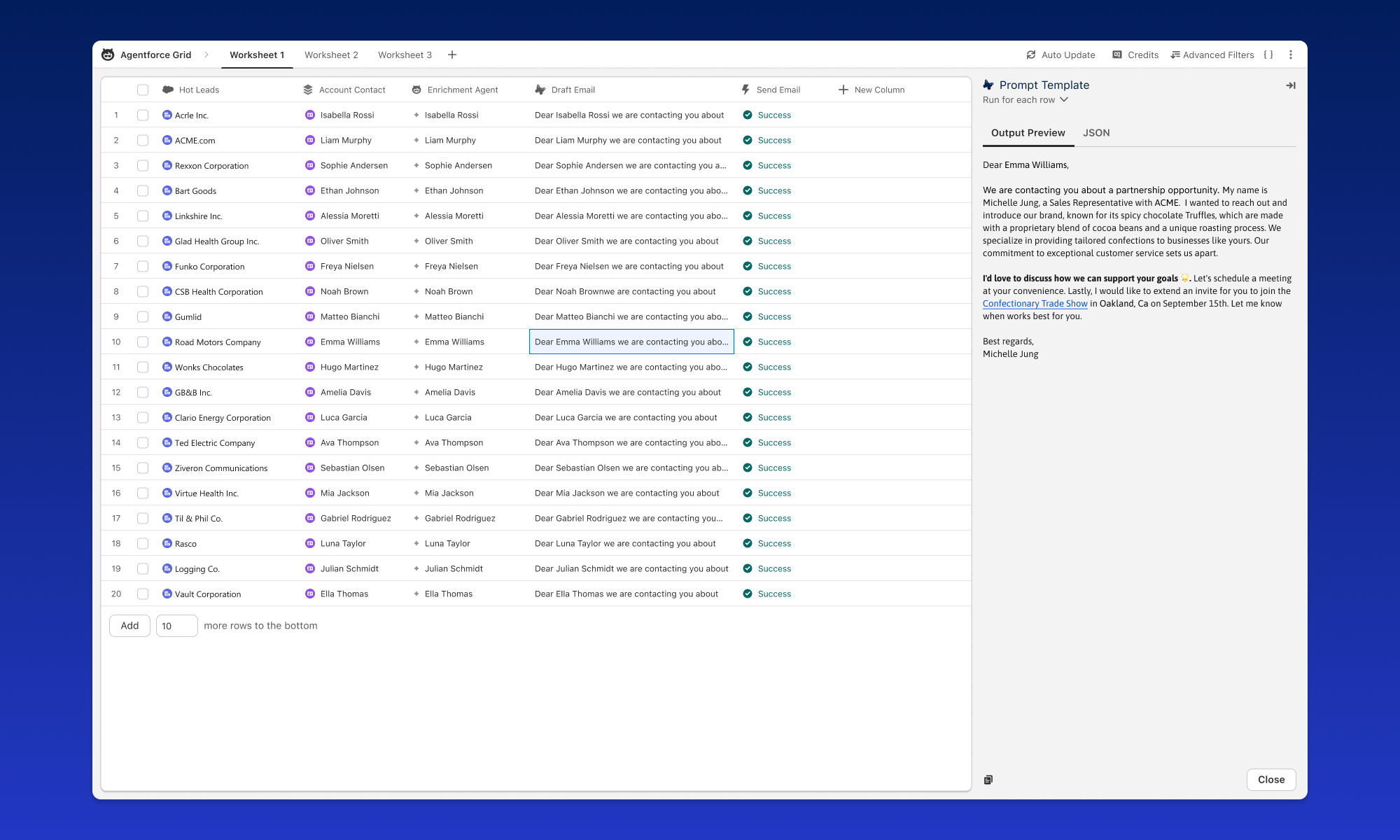Check the select-all header checkbox
Screen dimensions: 1400x840
pos(143,90)
